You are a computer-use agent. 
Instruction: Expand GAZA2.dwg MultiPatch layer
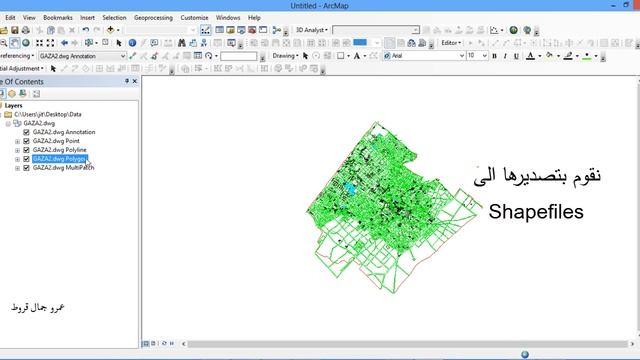17,168
